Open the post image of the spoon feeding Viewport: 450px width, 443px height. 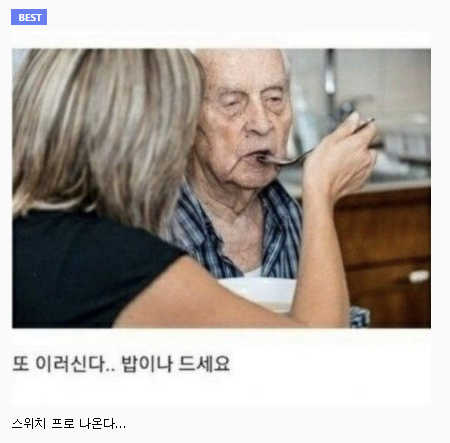point(221,188)
